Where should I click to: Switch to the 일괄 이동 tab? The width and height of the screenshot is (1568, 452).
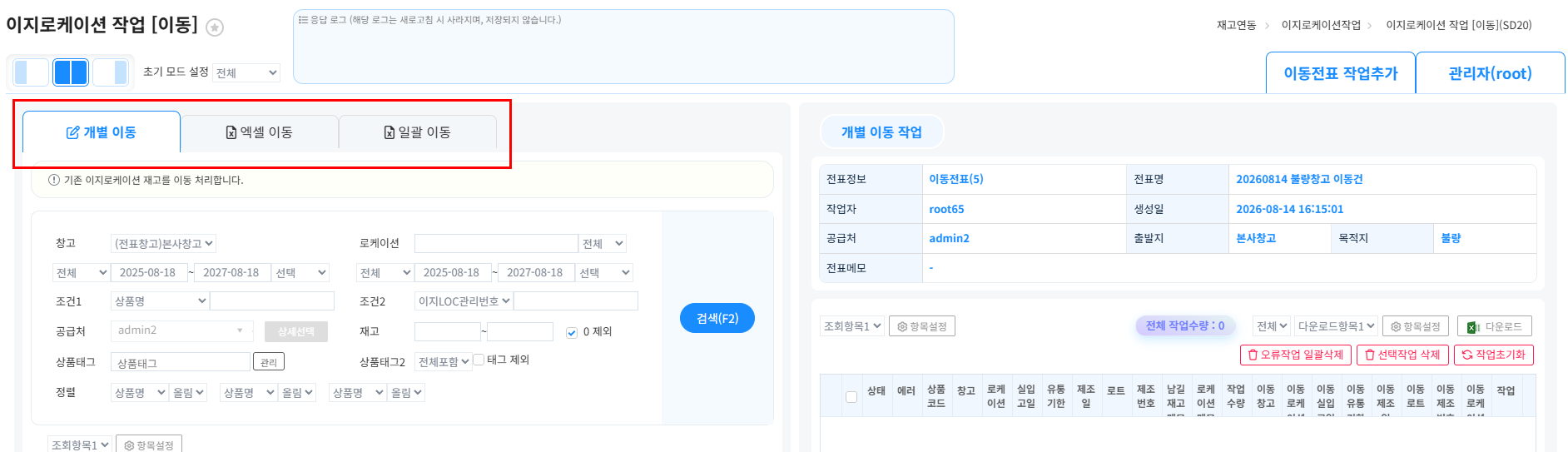coord(418,132)
